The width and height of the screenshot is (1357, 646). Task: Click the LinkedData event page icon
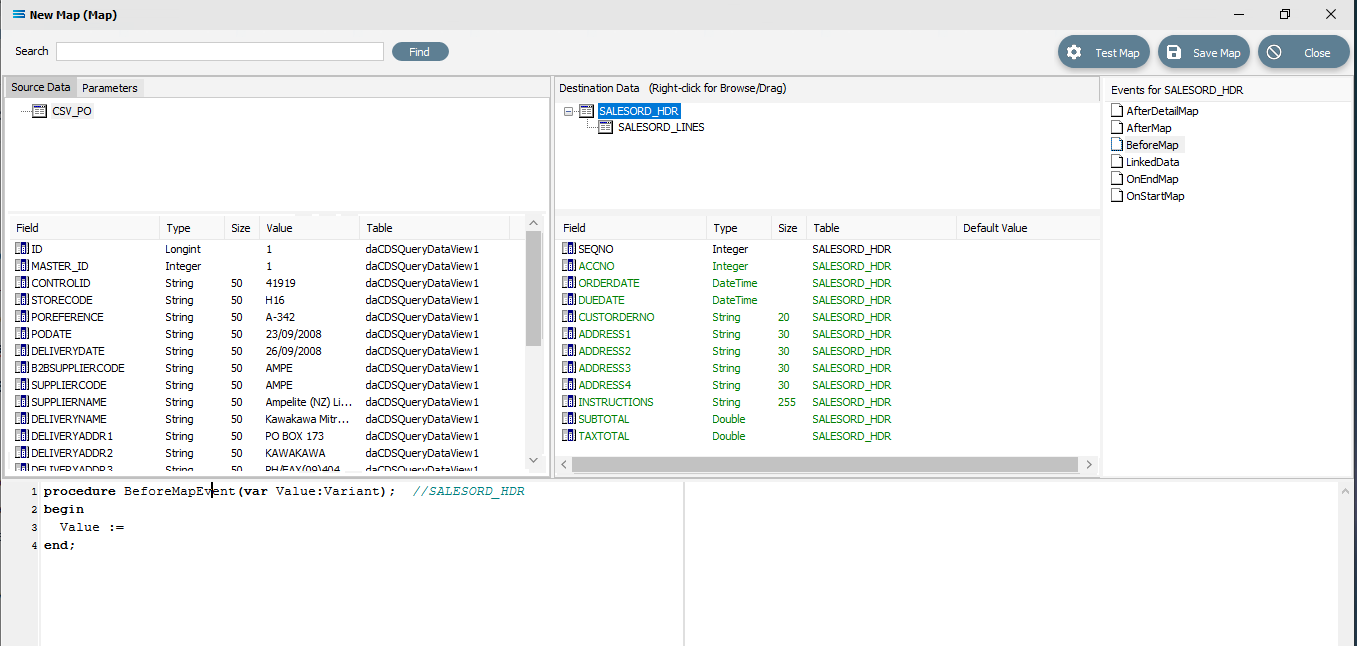[x=1117, y=162]
